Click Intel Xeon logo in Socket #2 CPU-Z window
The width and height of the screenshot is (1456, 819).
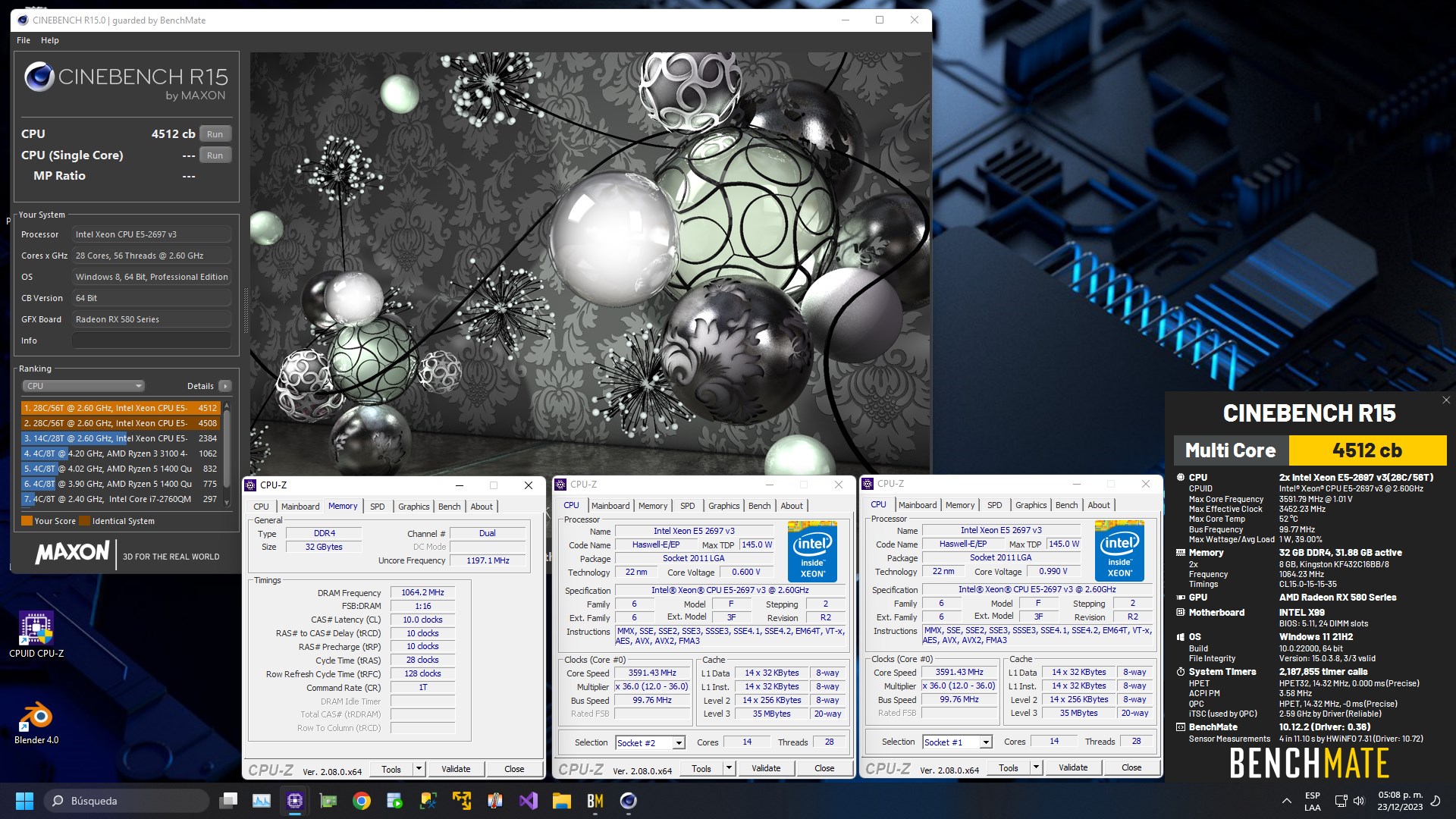[x=812, y=551]
